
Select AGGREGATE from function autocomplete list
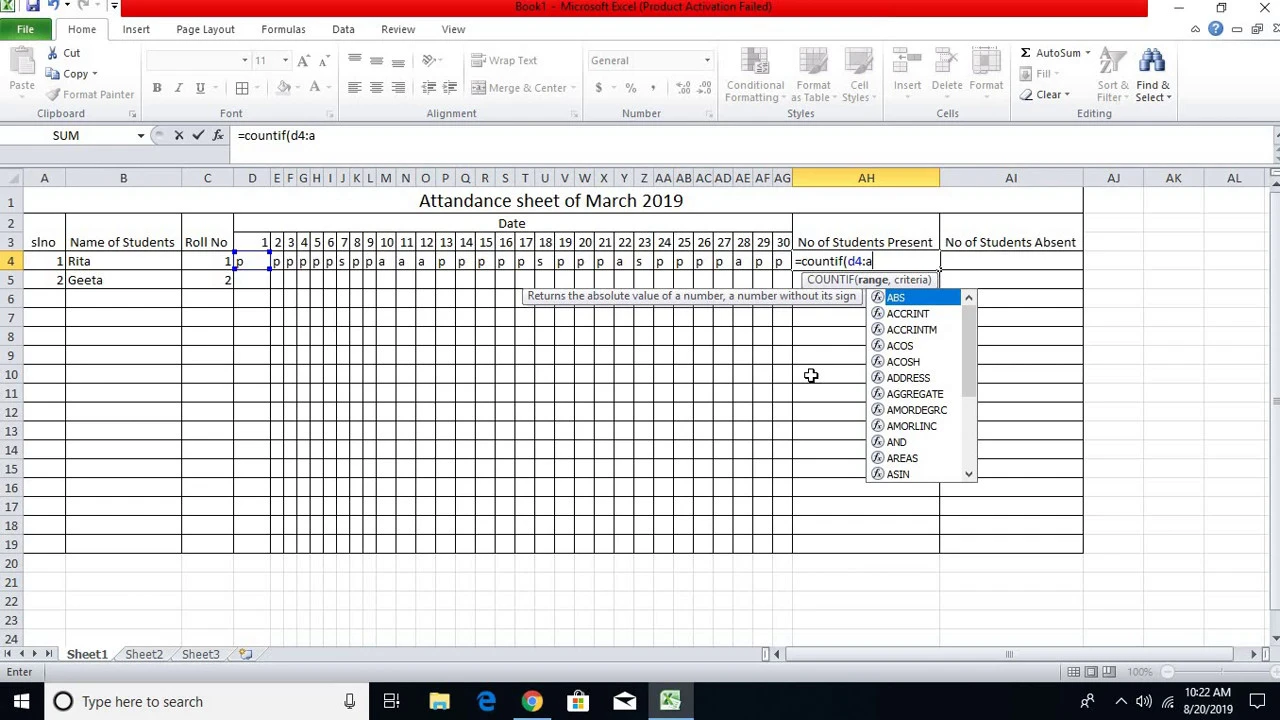tap(914, 394)
